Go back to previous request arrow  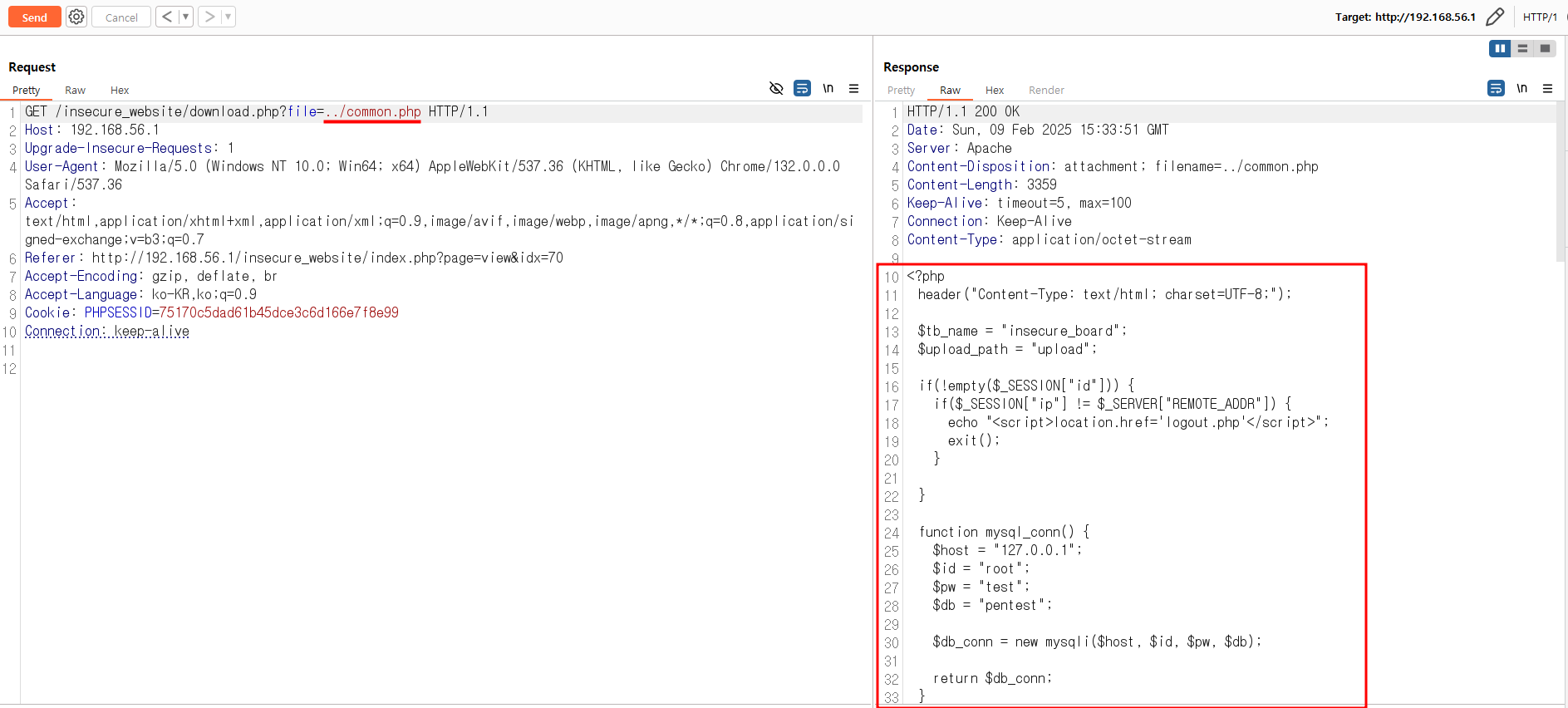(167, 17)
